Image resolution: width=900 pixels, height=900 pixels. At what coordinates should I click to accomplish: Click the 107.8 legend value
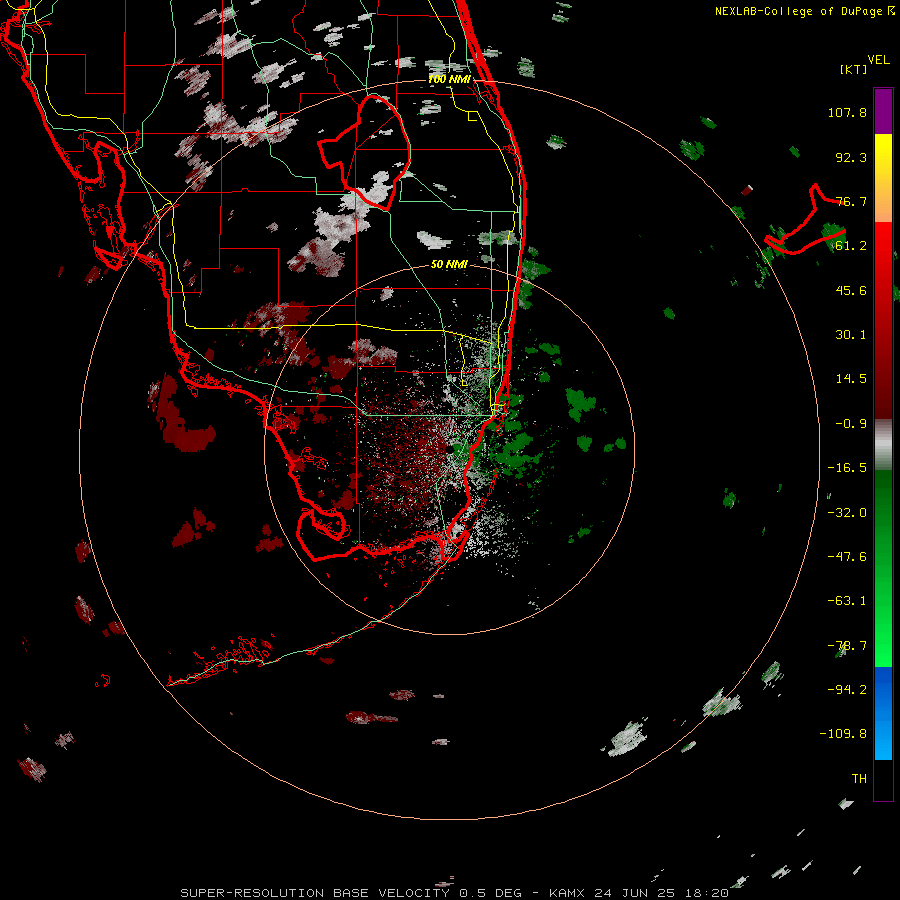point(847,112)
